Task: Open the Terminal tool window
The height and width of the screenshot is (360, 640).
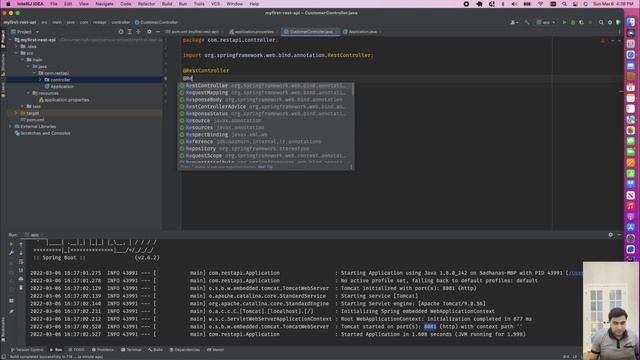Action: tap(131, 350)
